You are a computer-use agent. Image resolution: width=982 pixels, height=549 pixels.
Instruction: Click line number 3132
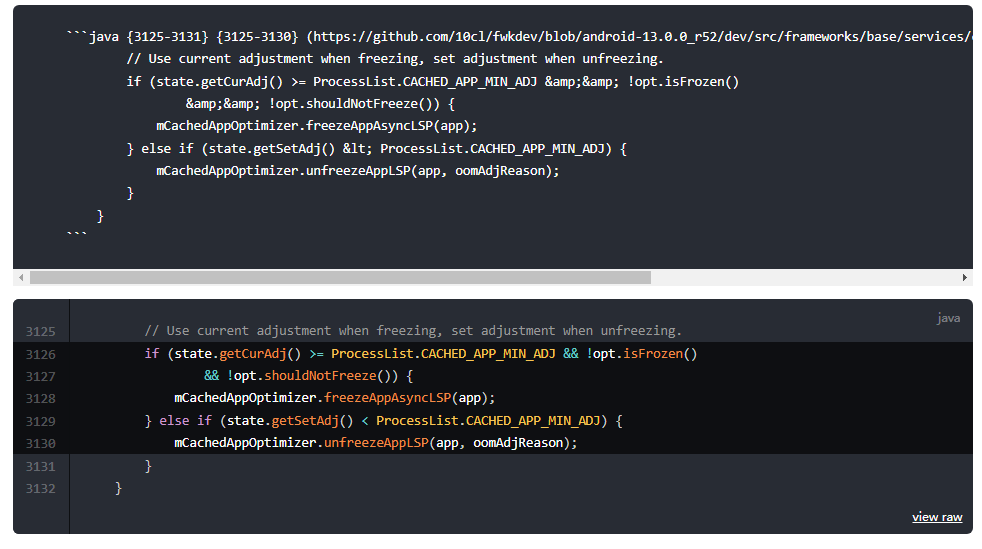click(x=40, y=488)
